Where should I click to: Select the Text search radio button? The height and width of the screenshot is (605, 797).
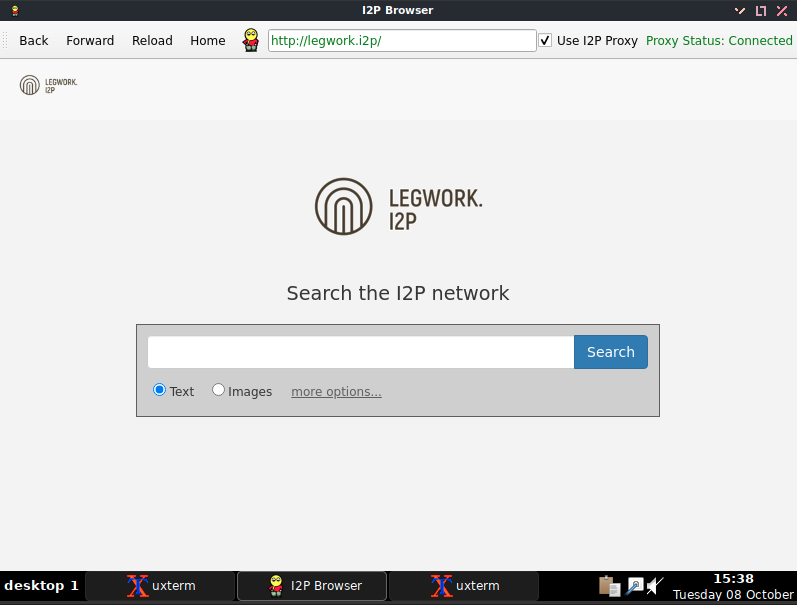coord(159,390)
